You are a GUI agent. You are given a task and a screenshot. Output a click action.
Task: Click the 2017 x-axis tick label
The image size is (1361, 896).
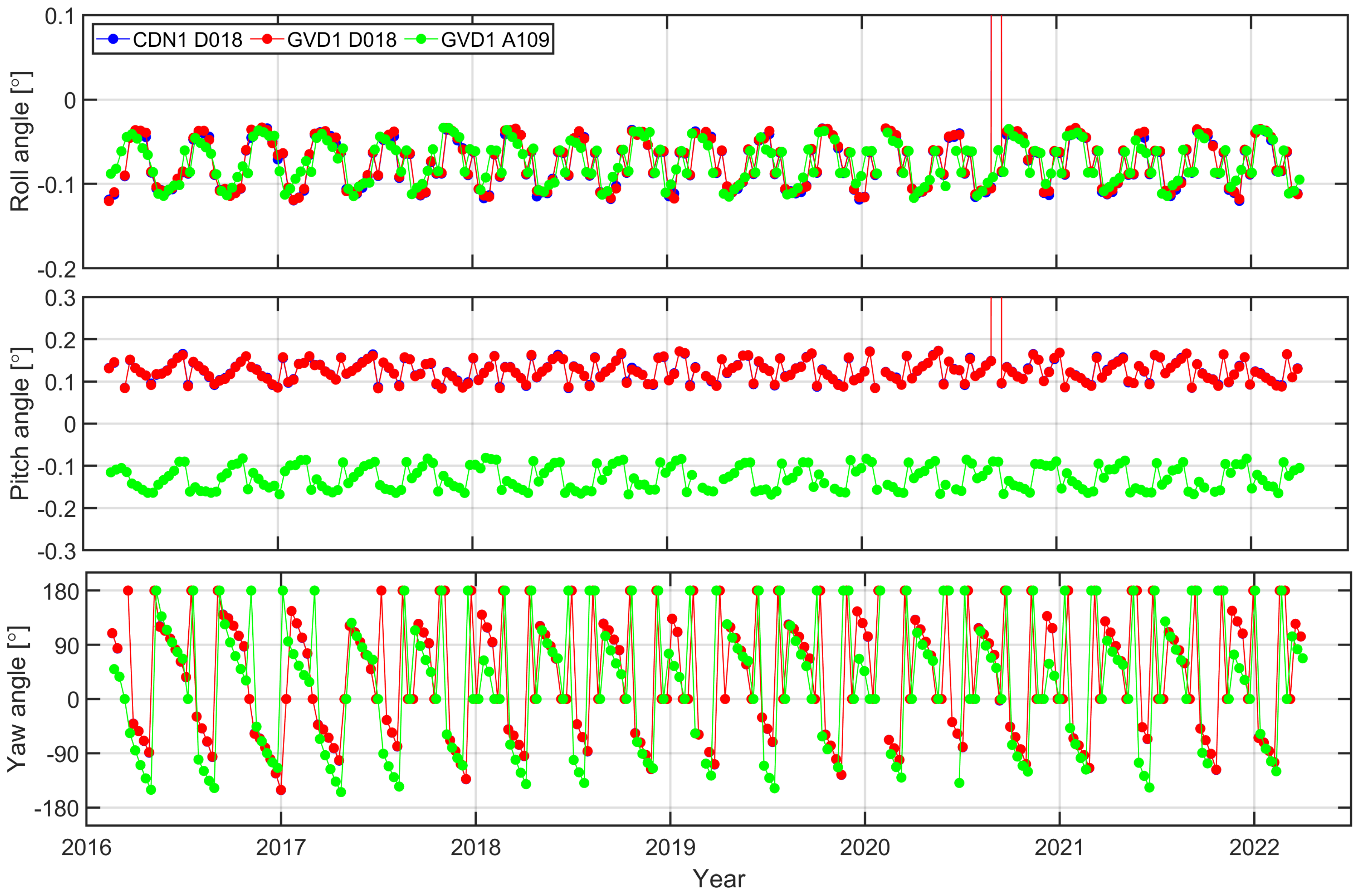pyautogui.click(x=281, y=848)
